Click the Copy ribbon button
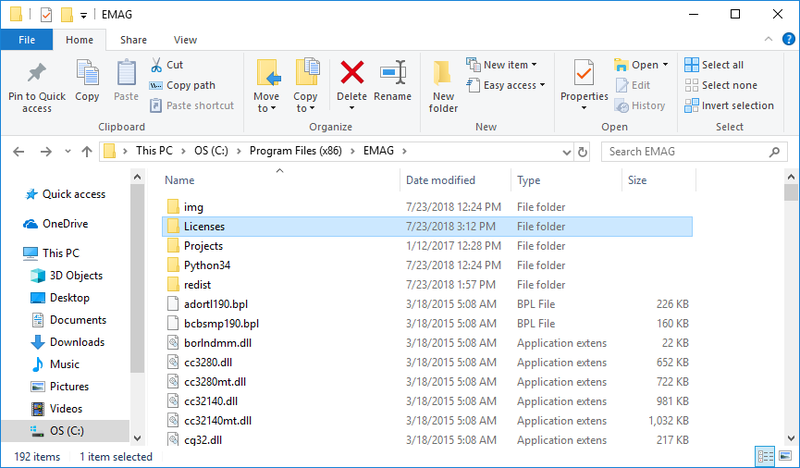 (87, 81)
